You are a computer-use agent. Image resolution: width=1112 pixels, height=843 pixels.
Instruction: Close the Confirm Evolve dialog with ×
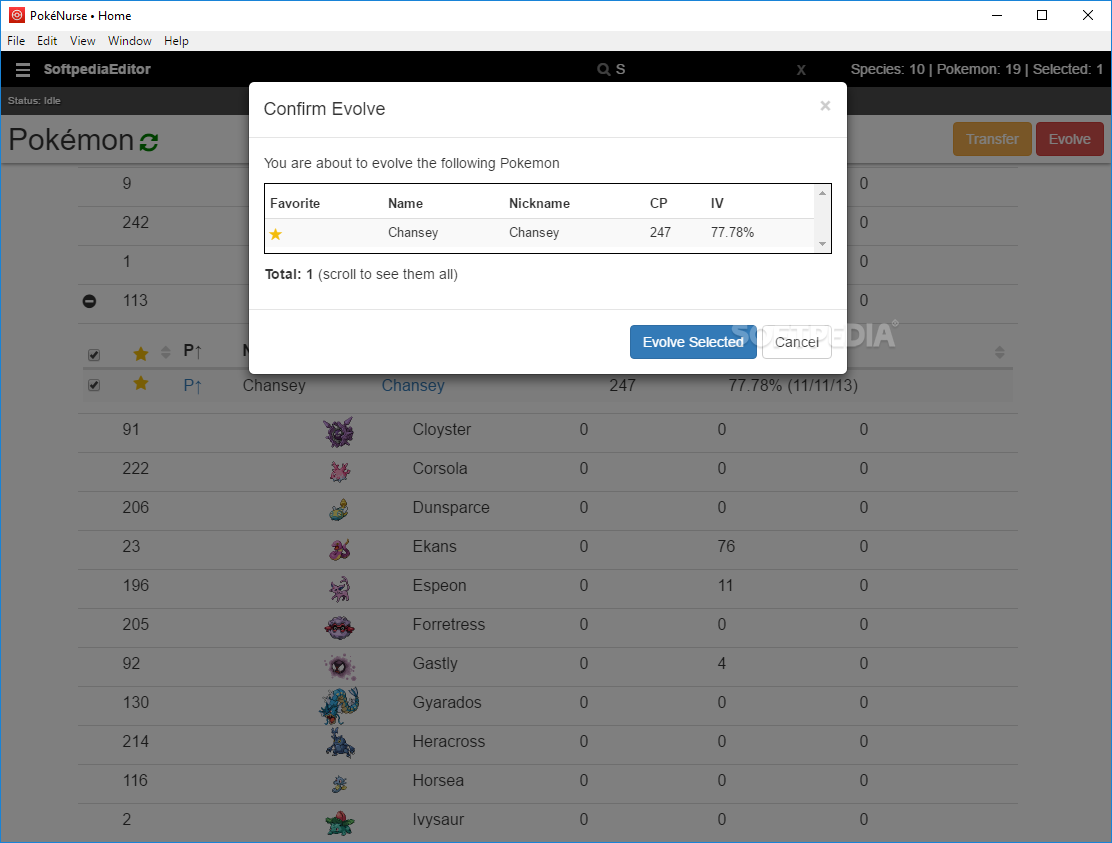(x=825, y=106)
